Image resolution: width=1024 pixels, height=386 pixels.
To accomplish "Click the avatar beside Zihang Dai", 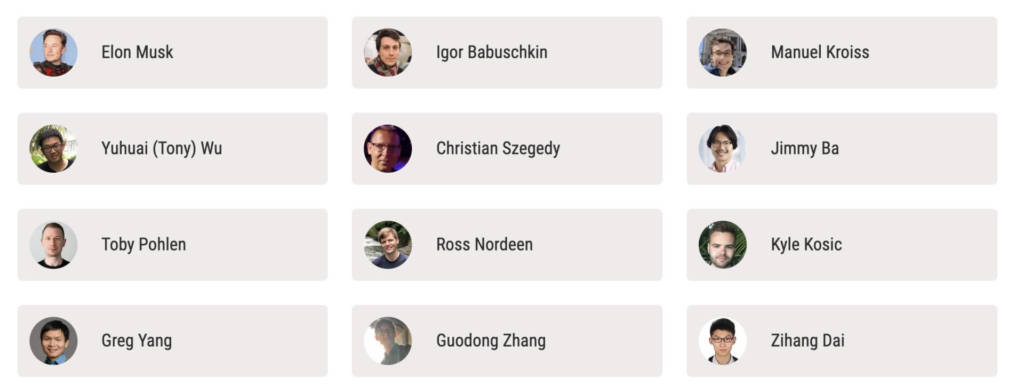I will 722,340.
